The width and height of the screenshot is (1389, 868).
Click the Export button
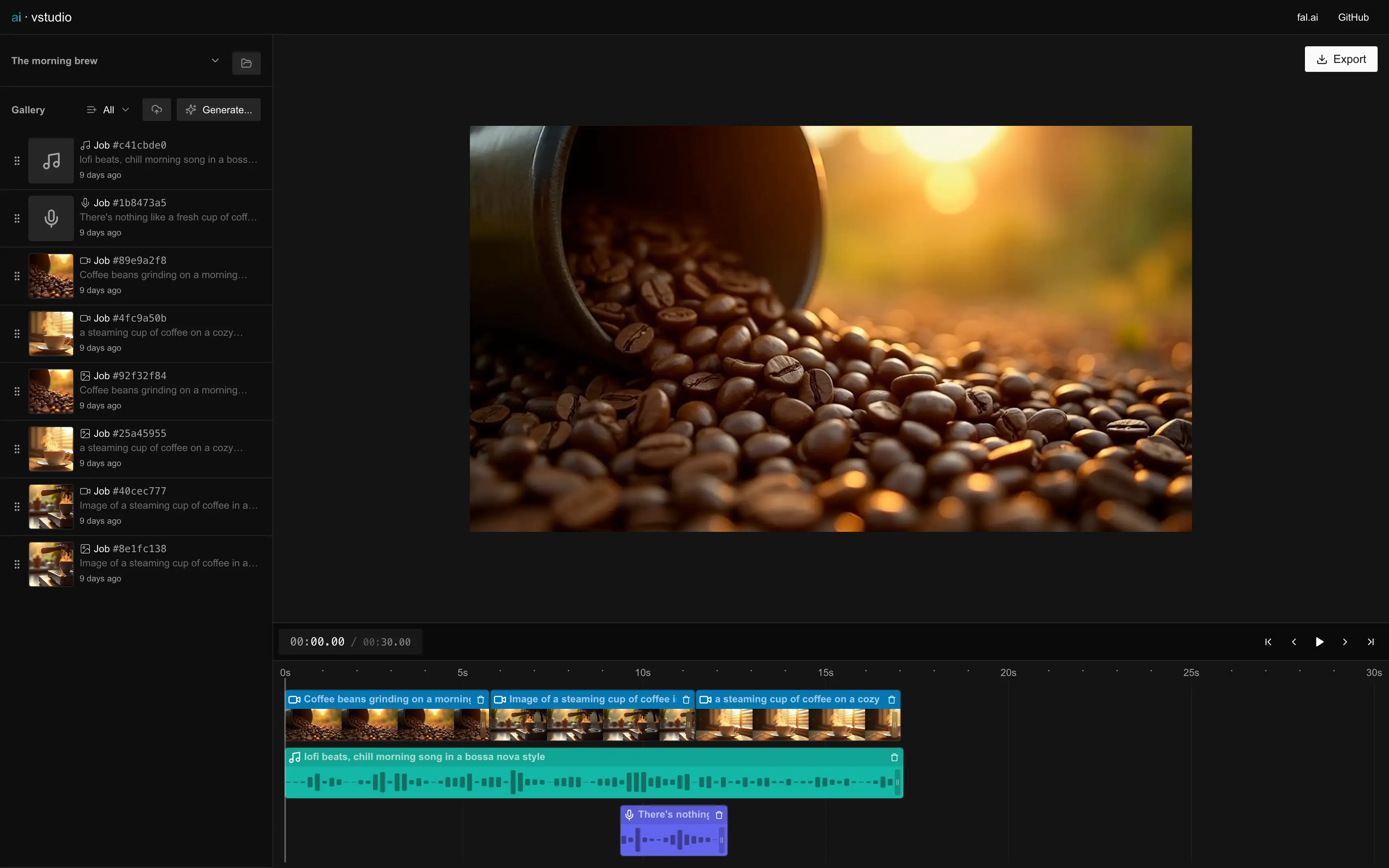pyautogui.click(x=1341, y=58)
